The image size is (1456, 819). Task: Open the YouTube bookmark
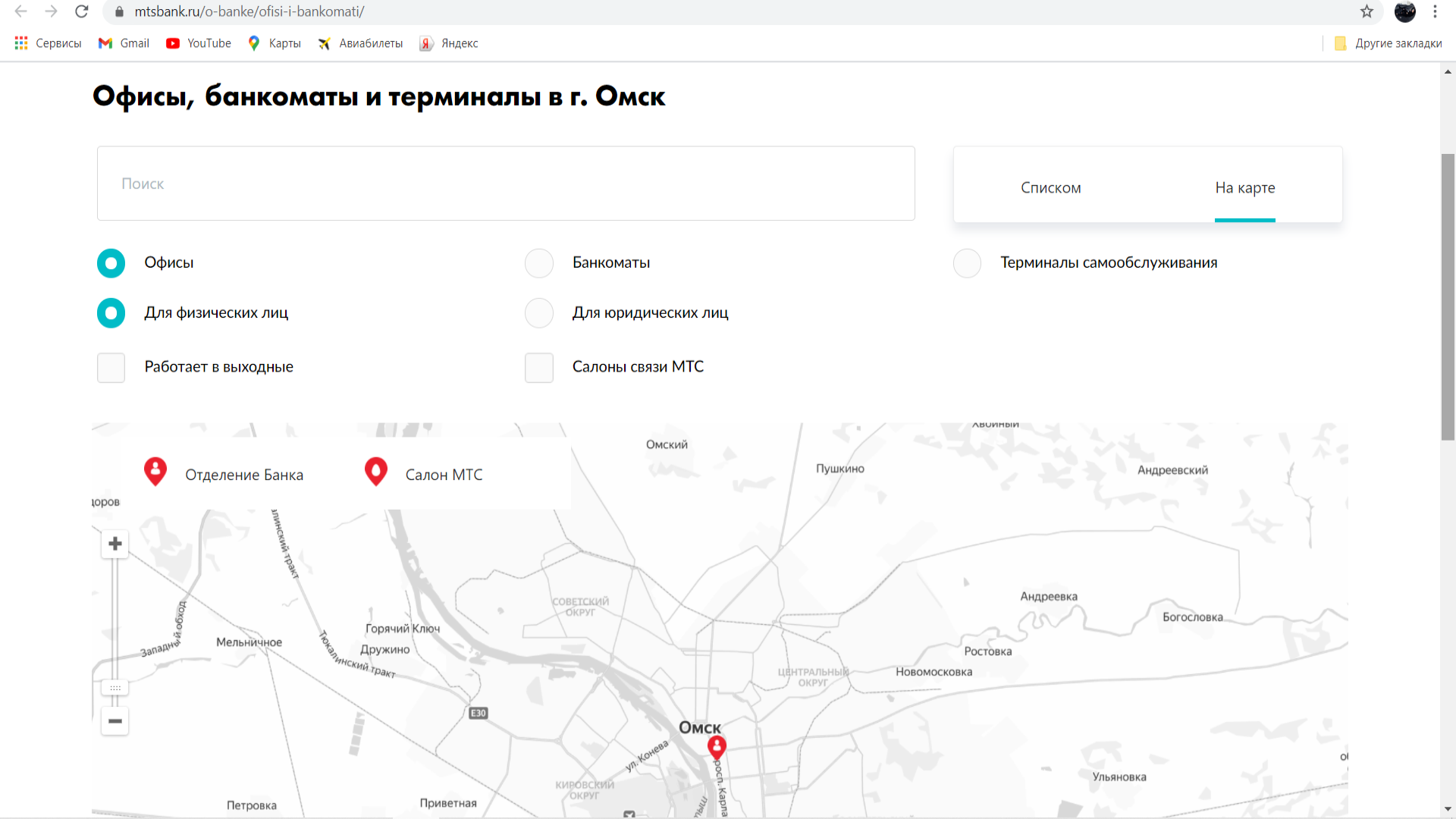pos(199,43)
